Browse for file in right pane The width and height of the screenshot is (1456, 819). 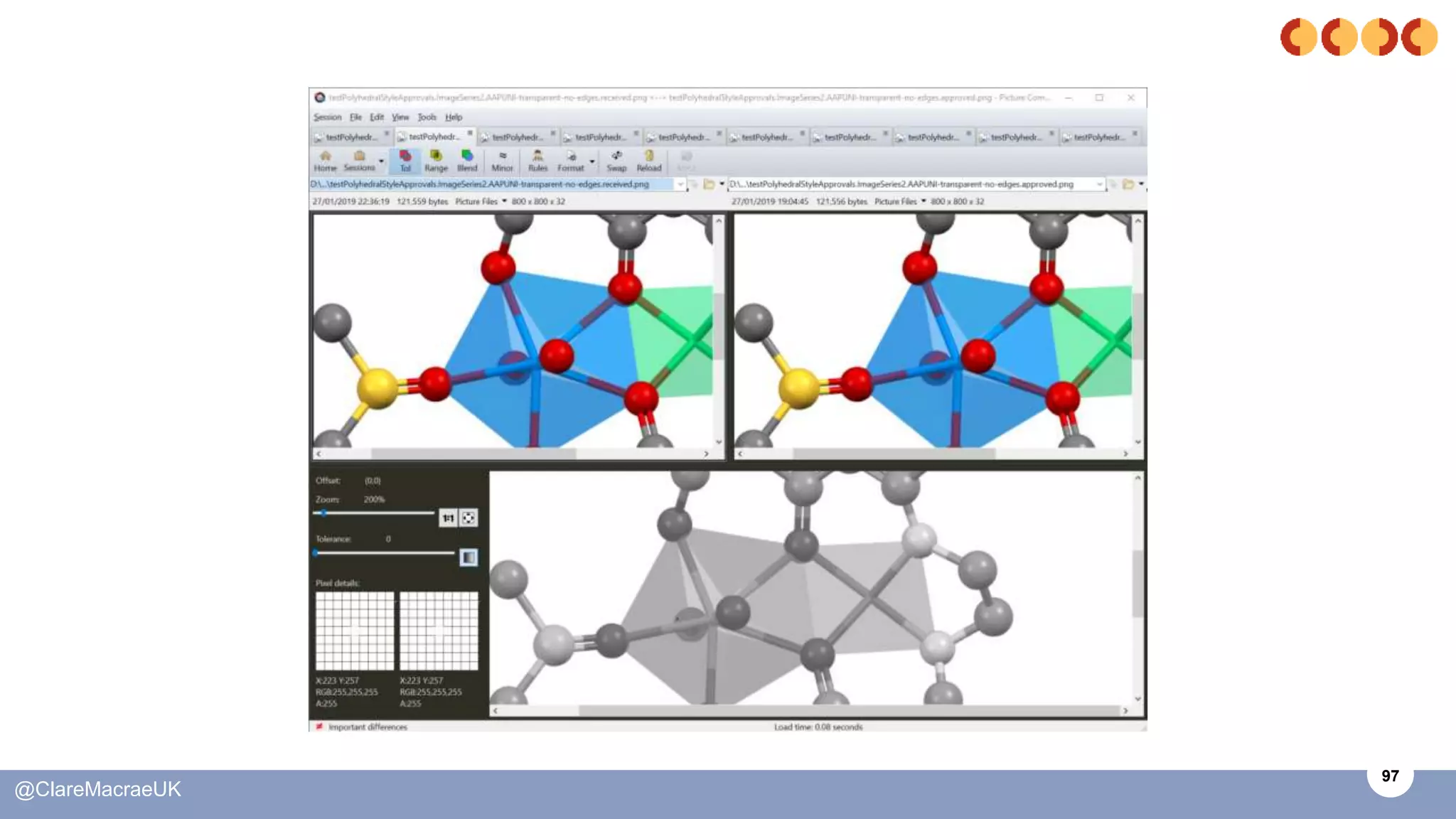[1128, 184]
